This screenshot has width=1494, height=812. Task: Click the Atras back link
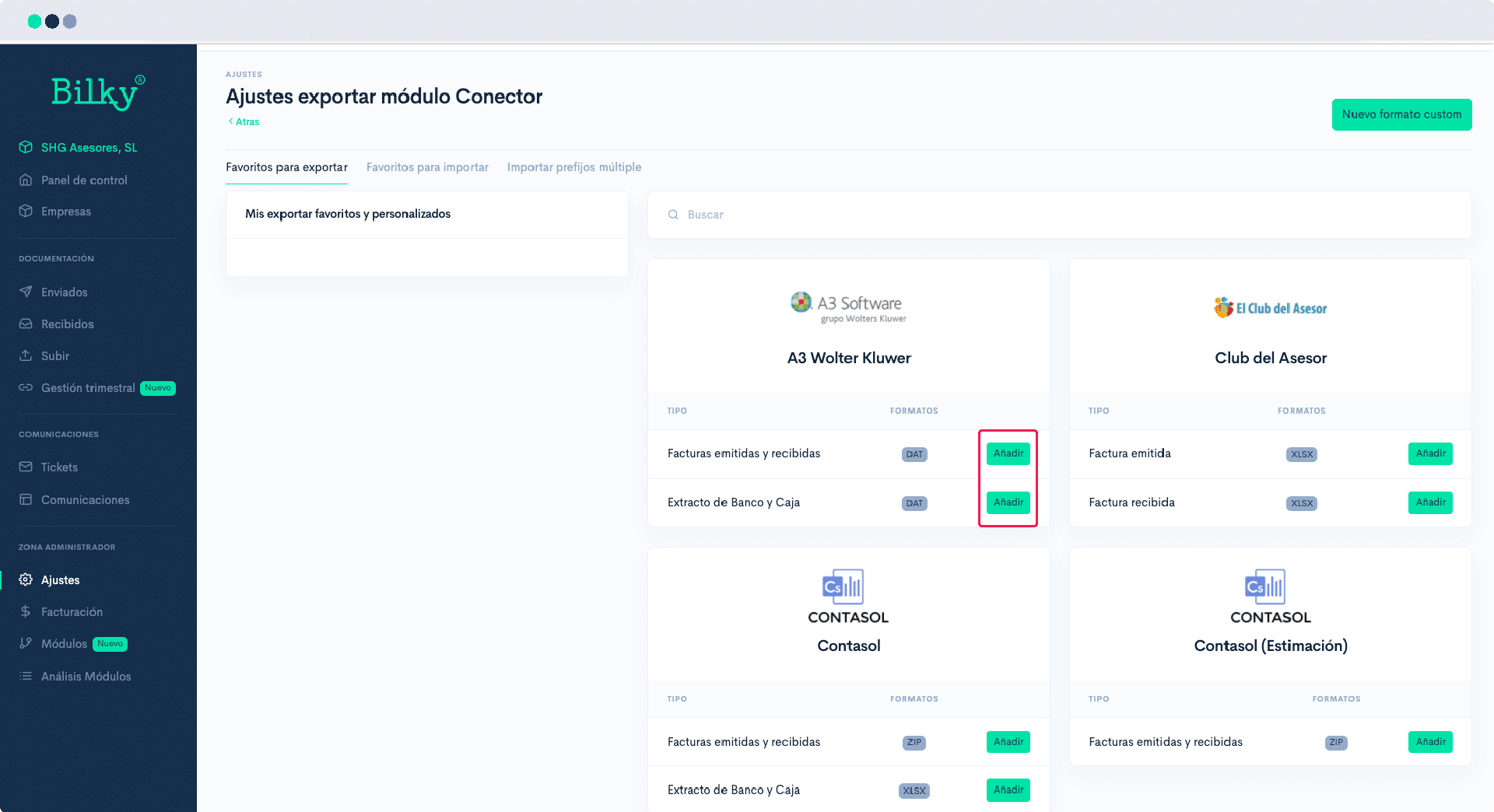[244, 121]
